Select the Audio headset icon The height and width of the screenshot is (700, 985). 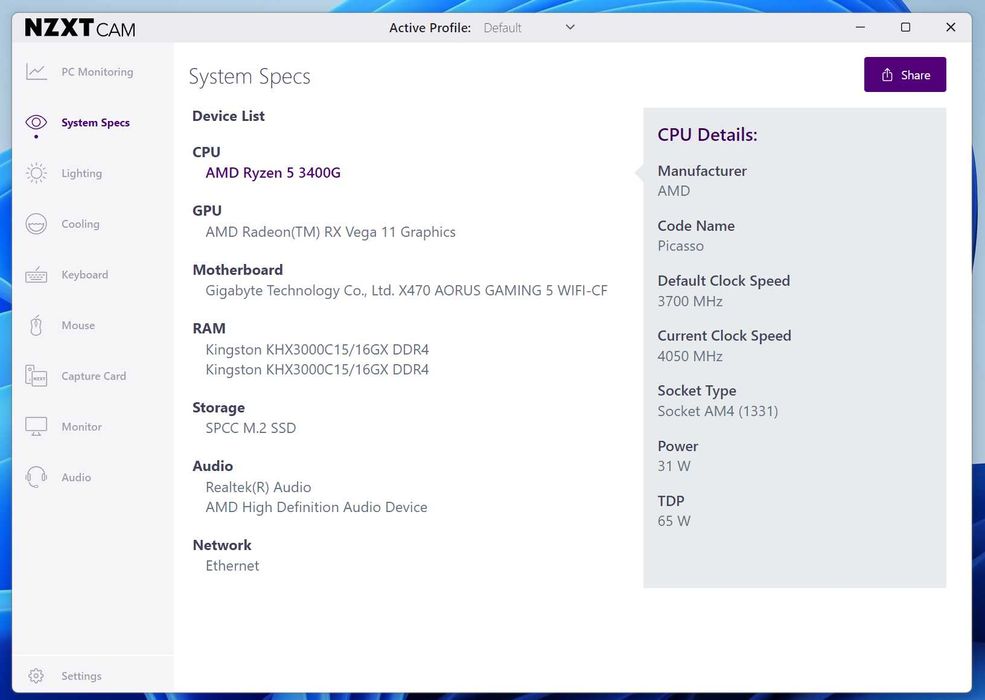click(36, 477)
